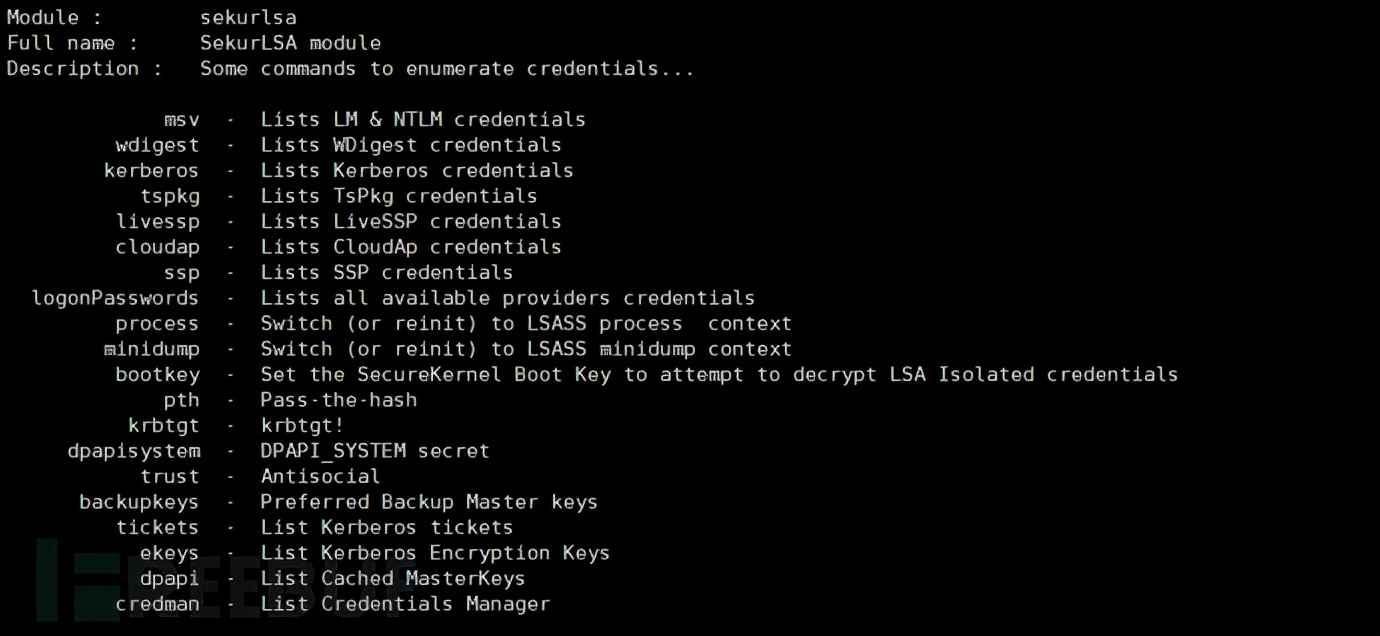The image size is (1380, 636).
Task: Click the 'Lists SSP credentials' description
Action: pyautogui.click(x=386, y=272)
